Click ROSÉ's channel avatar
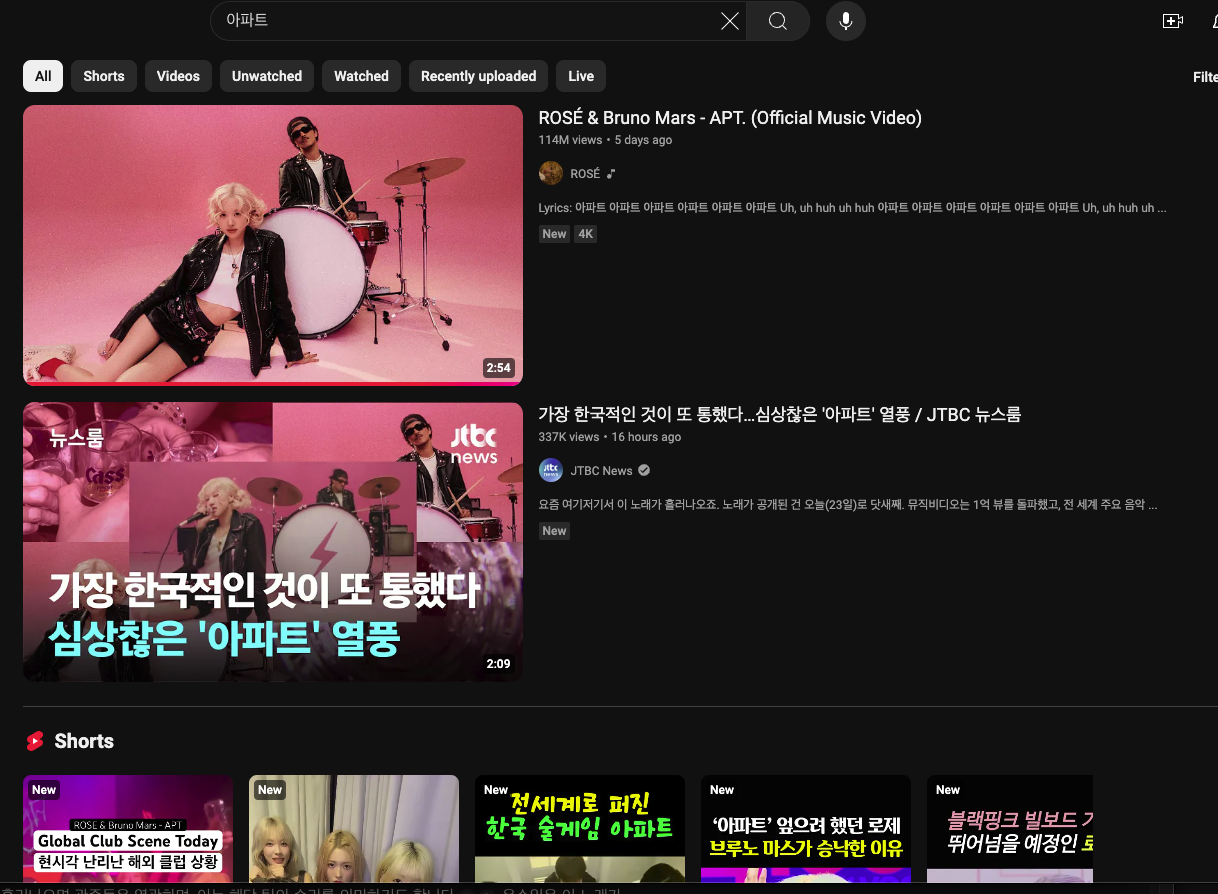 [550, 172]
